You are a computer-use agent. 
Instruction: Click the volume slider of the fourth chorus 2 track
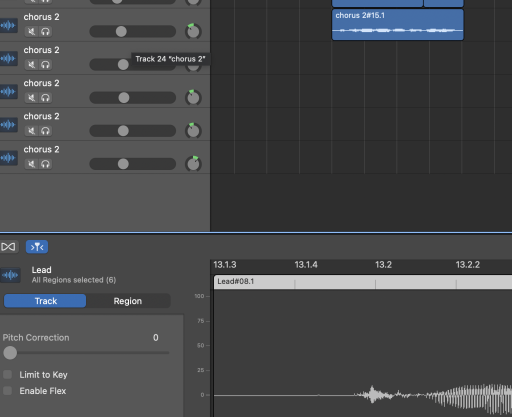click(x=133, y=131)
